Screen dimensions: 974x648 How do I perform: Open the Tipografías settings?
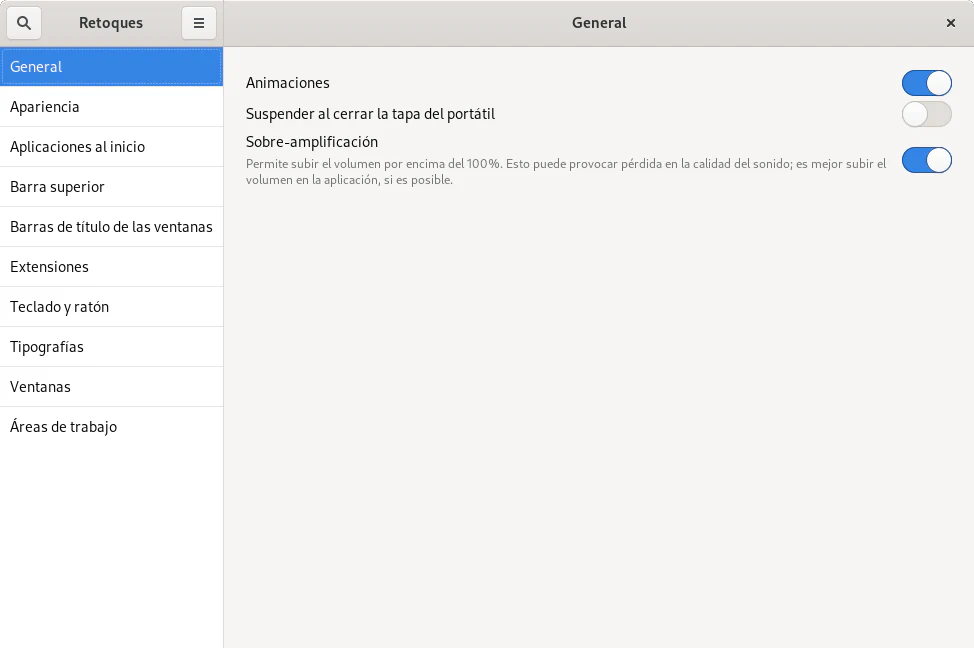[x=111, y=347]
